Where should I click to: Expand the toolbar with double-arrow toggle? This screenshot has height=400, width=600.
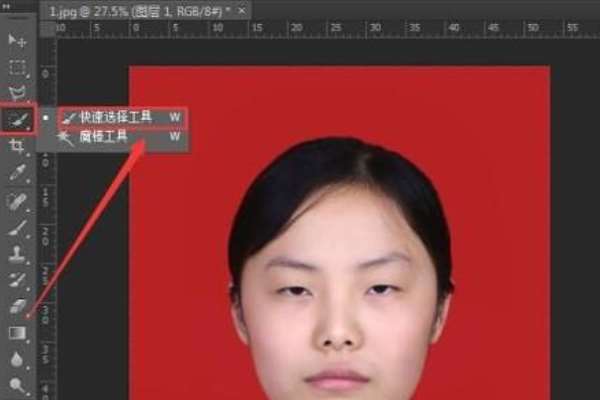pos(6,6)
